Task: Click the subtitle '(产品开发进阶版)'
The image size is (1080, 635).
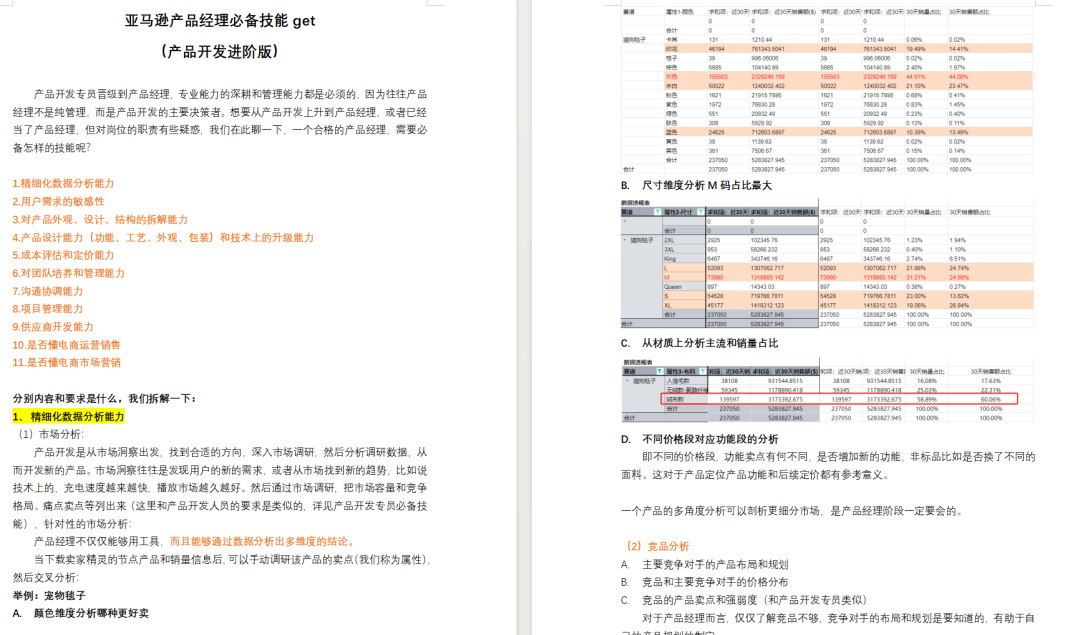Action: coord(220,52)
